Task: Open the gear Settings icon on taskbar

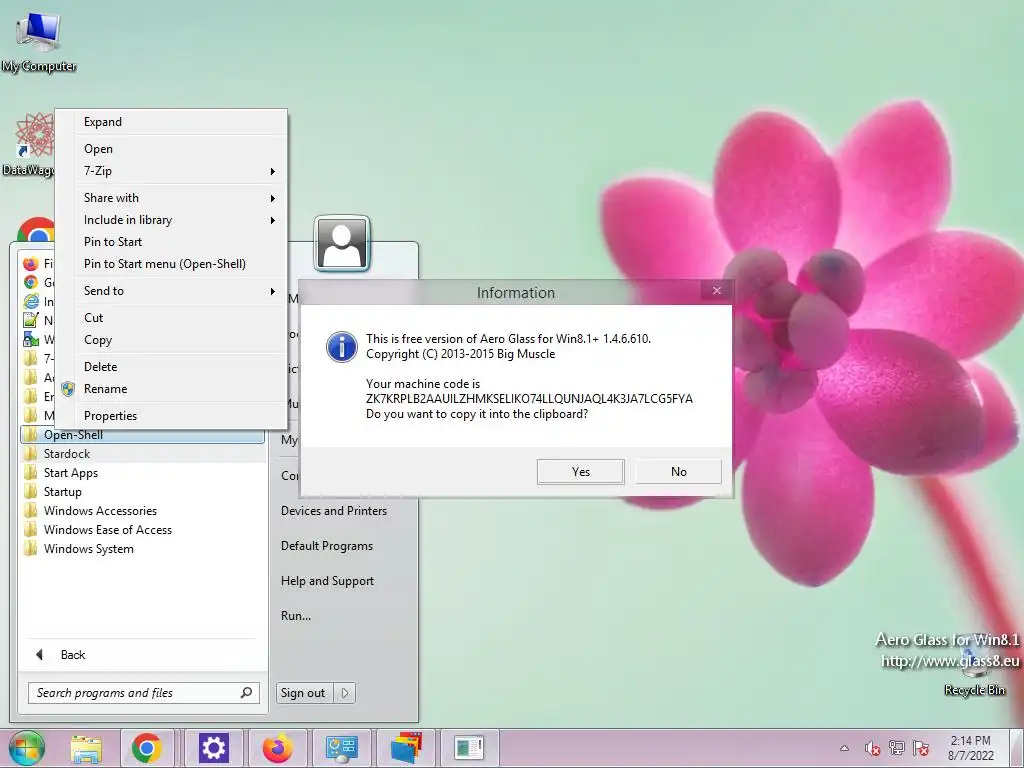Action: 213,748
